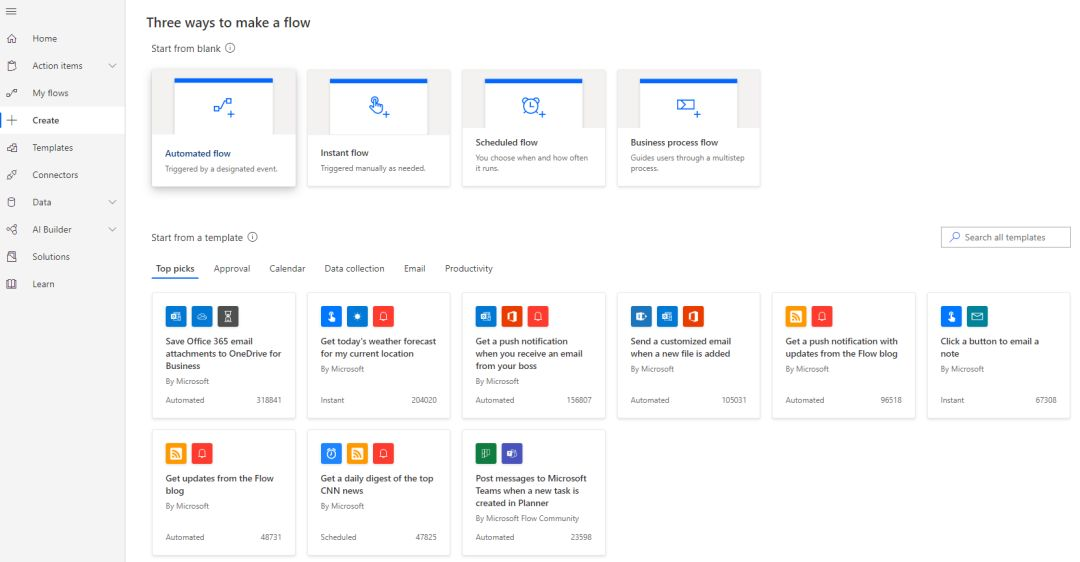Expand the Data menu chevron
This screenshot has width=1080, height=562.
point(112,202)
